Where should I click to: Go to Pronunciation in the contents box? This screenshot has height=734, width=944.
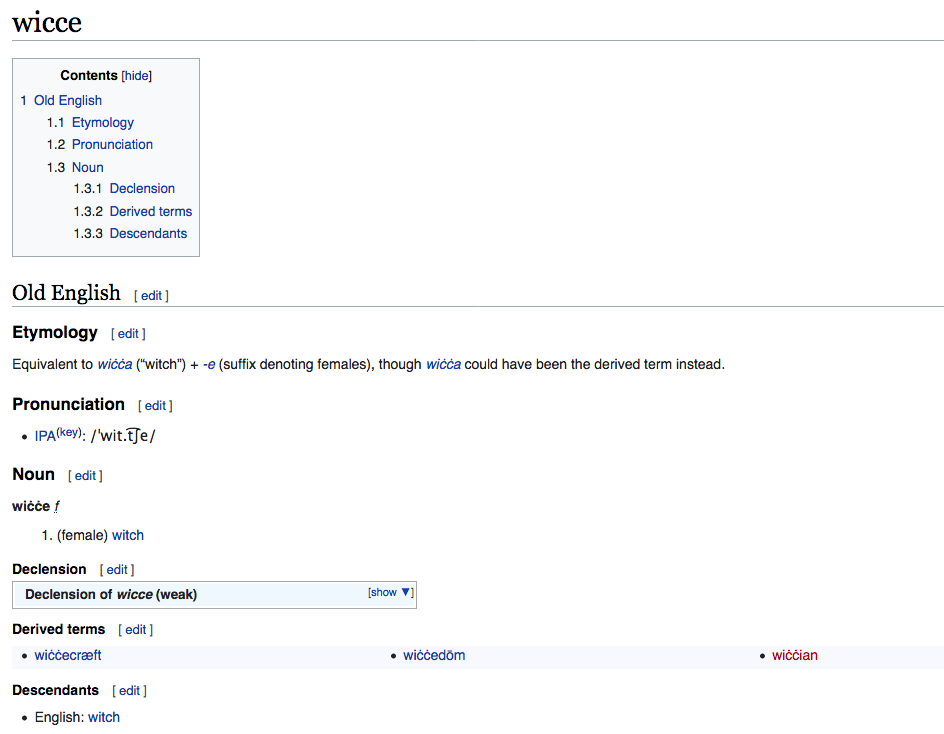(112, 144)
